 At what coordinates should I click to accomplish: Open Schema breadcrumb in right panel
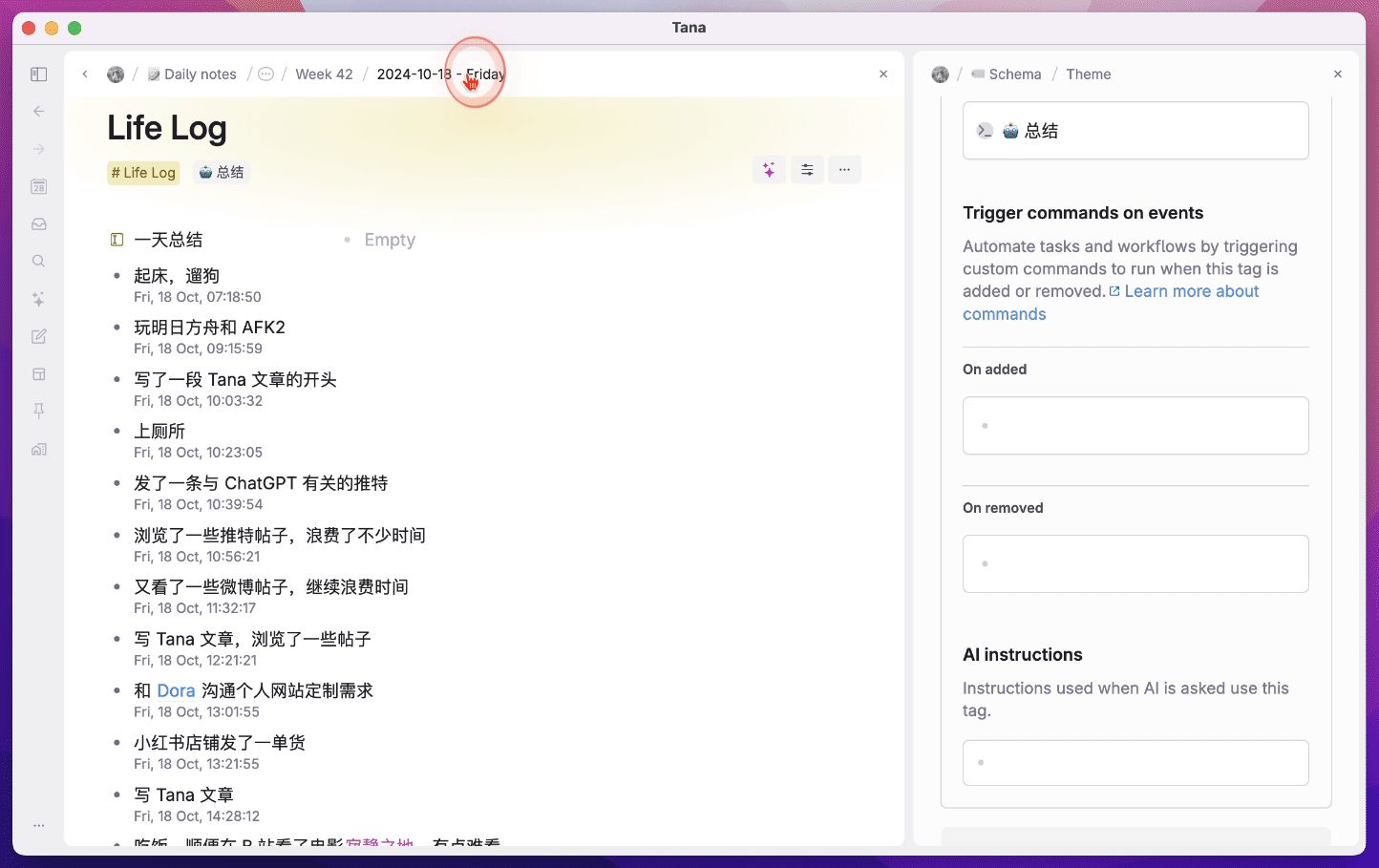coord(1007,74)
